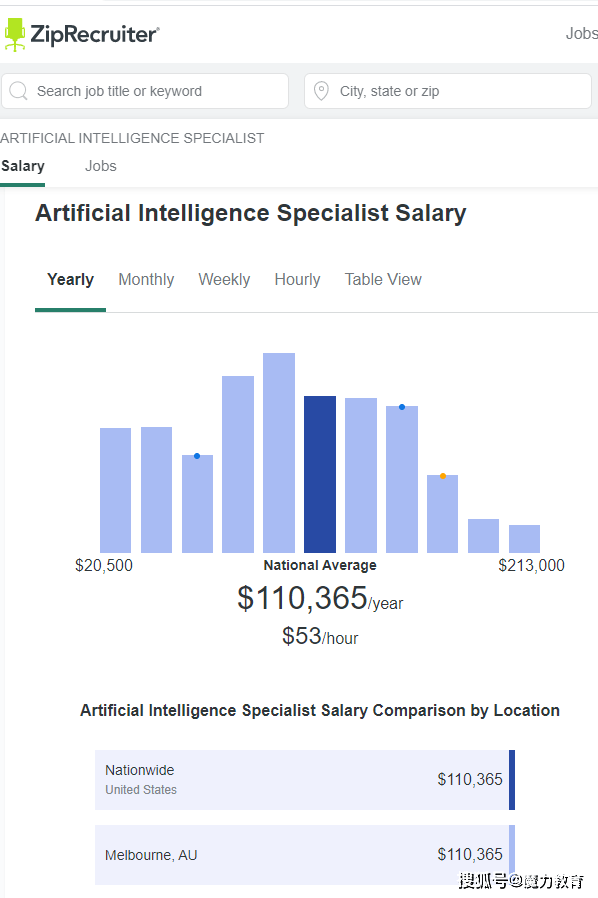The image size is (598, 898).
Task: Select the Nationwide United States row
Action: pyautogui.click(x=305, y=779)
